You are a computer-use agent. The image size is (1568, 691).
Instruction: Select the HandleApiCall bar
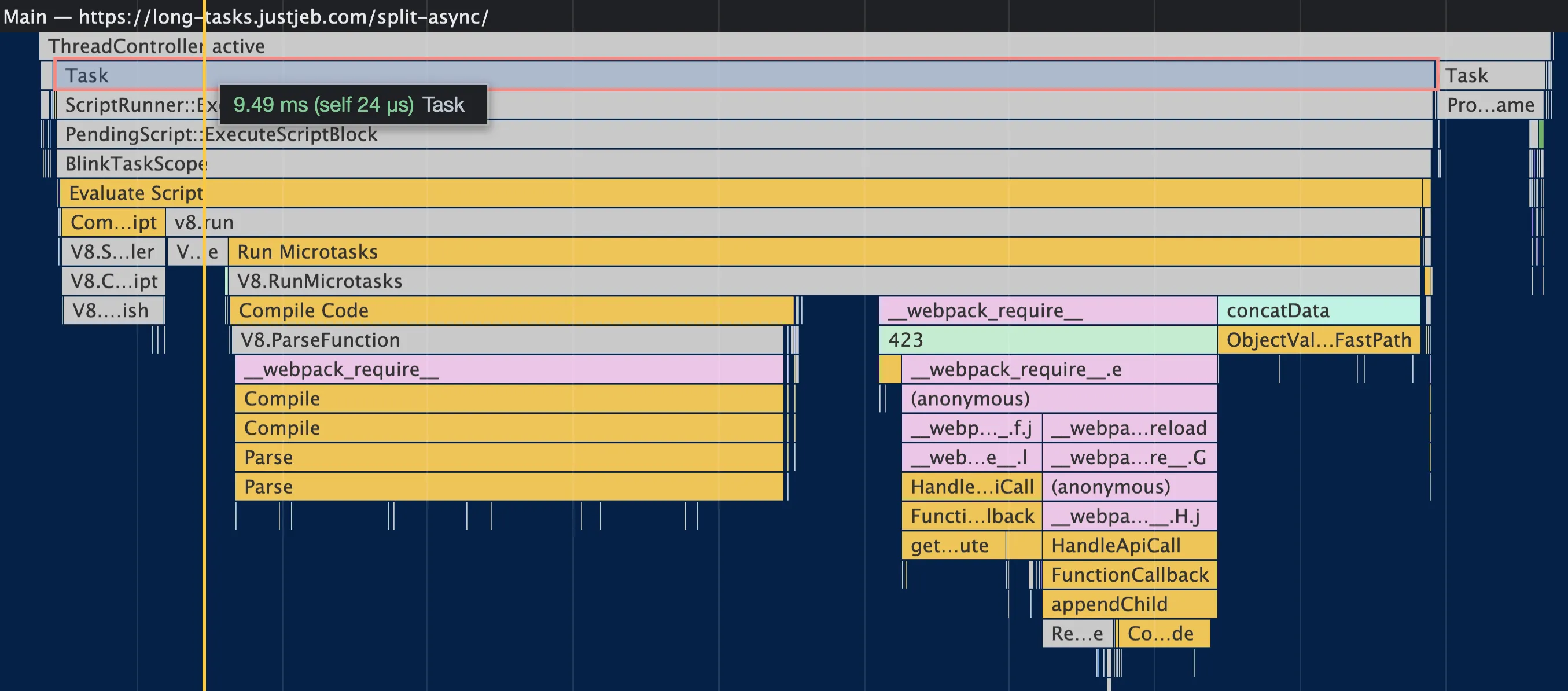(1130, 546)
